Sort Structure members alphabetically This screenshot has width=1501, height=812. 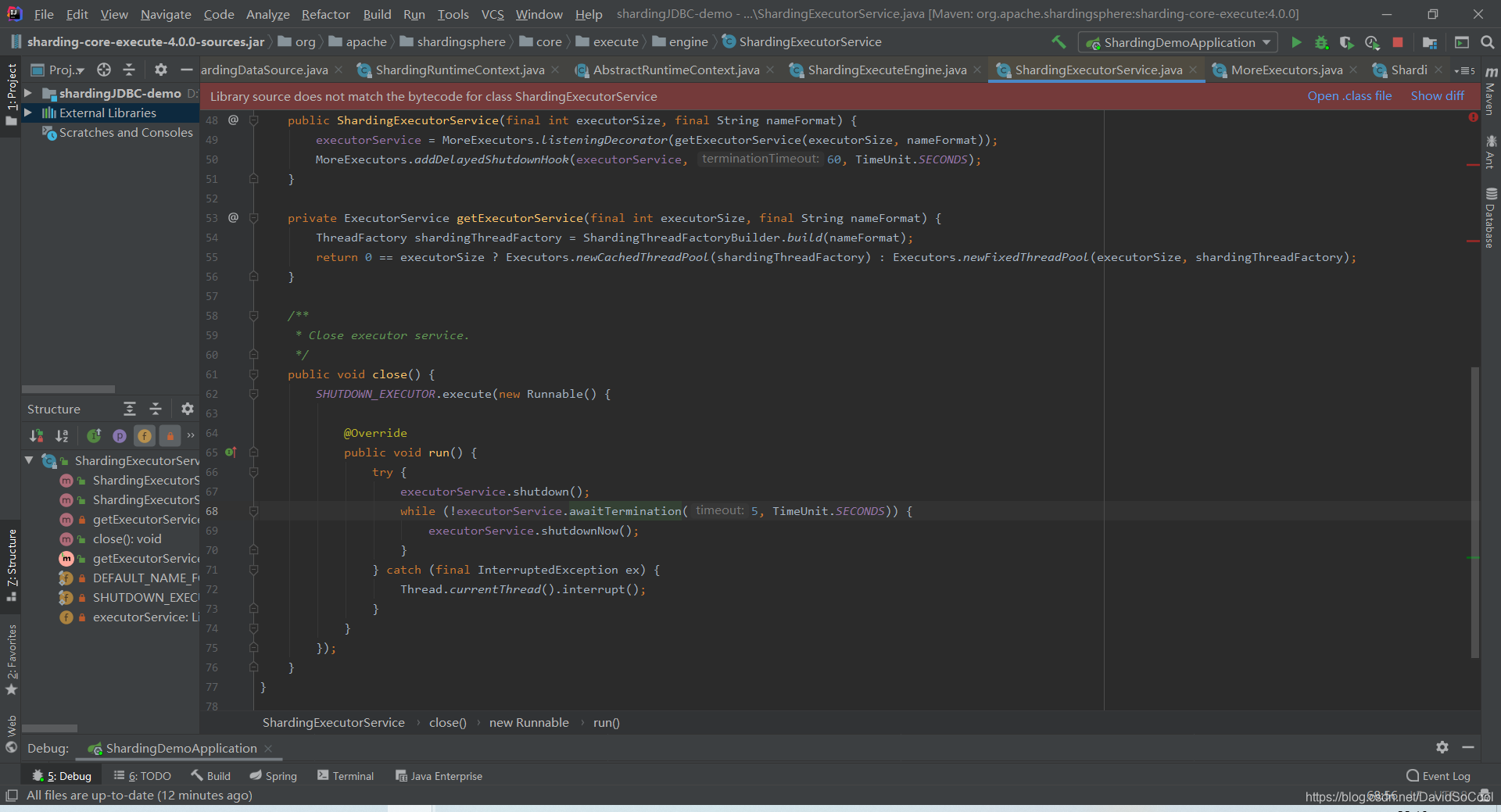pyautogui.click(x=62, y=435)
